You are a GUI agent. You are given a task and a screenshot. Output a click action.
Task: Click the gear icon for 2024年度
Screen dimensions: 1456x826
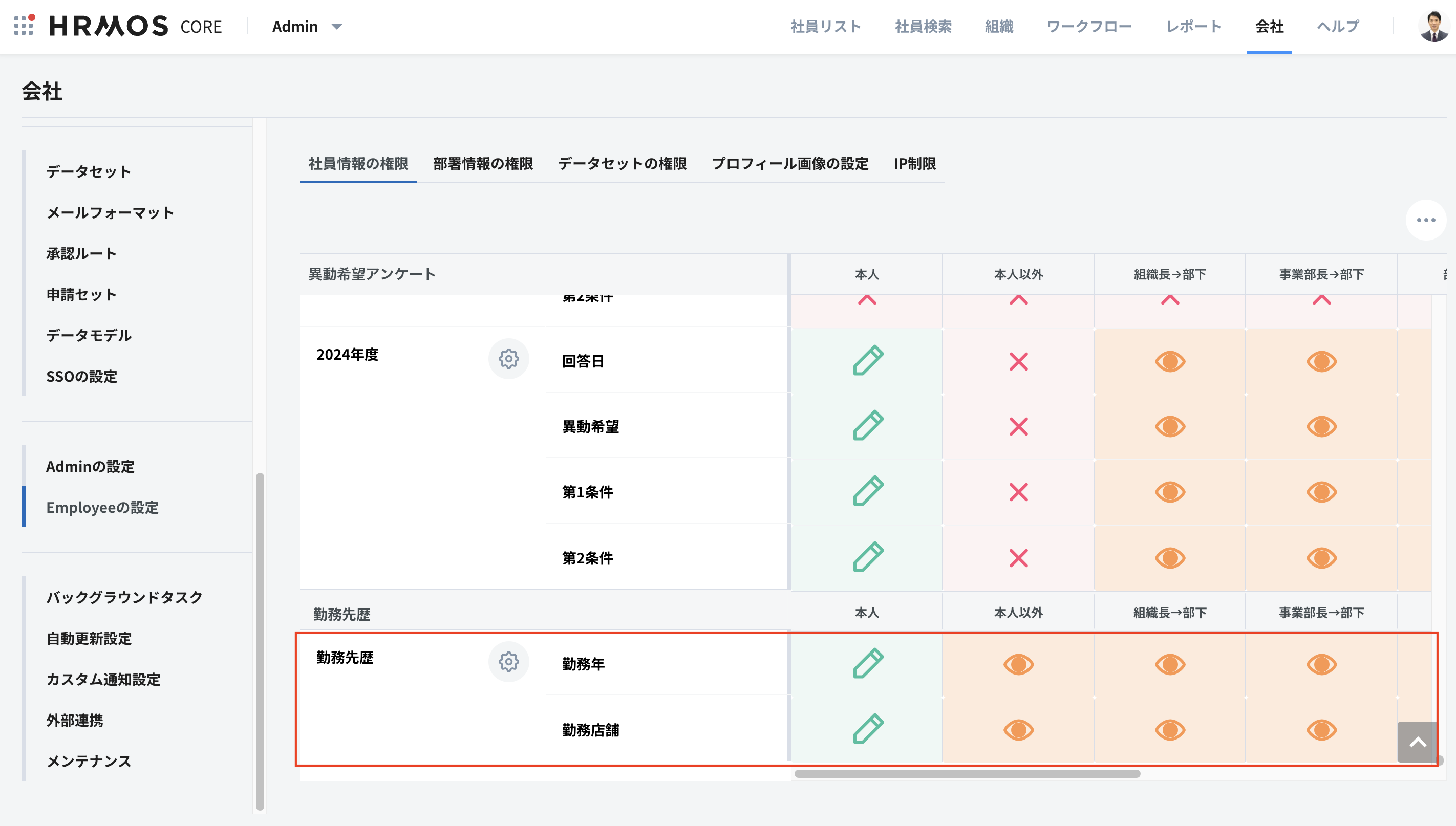pos(508,359)
